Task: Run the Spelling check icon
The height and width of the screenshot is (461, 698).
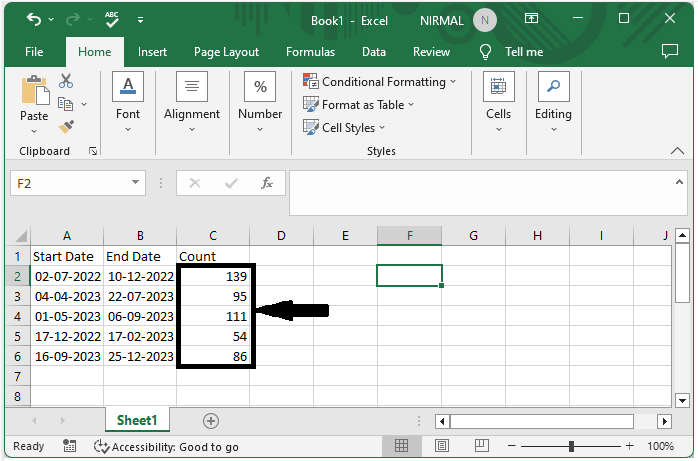Action: click(x=112, y=19)
